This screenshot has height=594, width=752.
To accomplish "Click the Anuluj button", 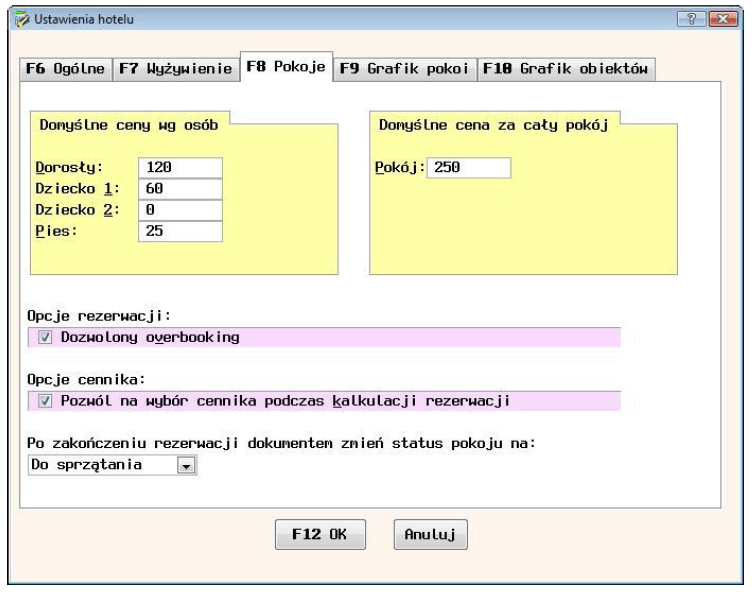I will (430, 535).
